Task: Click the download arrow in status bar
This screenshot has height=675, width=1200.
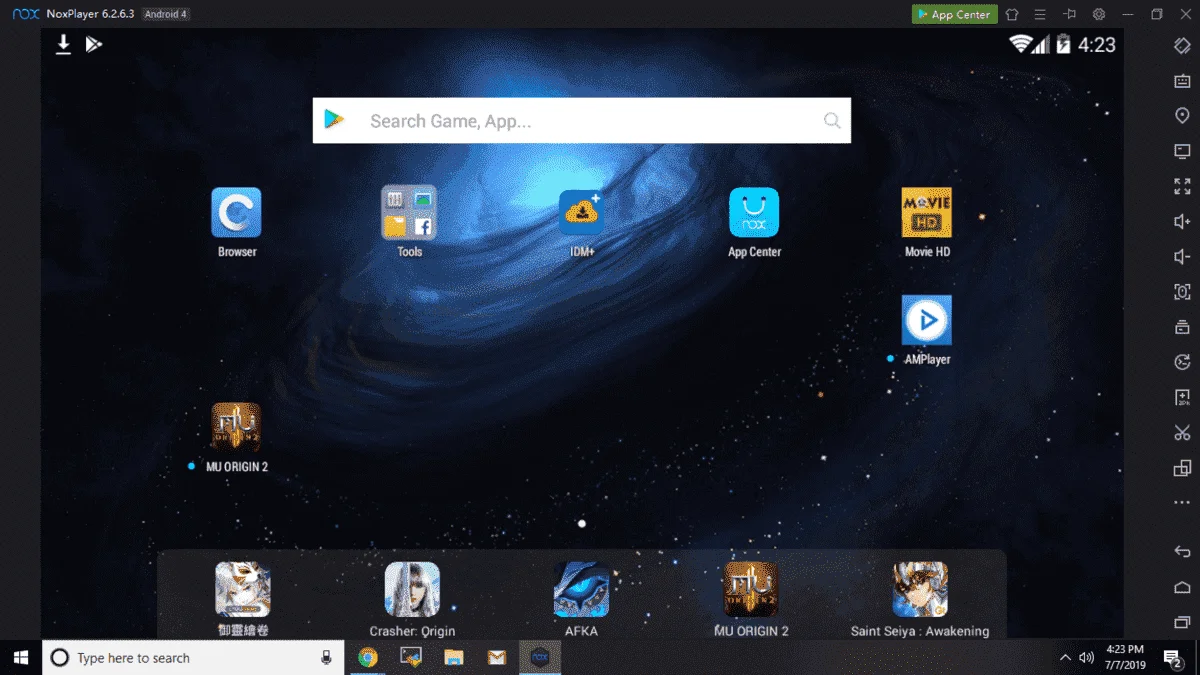Action: (63, 45)
